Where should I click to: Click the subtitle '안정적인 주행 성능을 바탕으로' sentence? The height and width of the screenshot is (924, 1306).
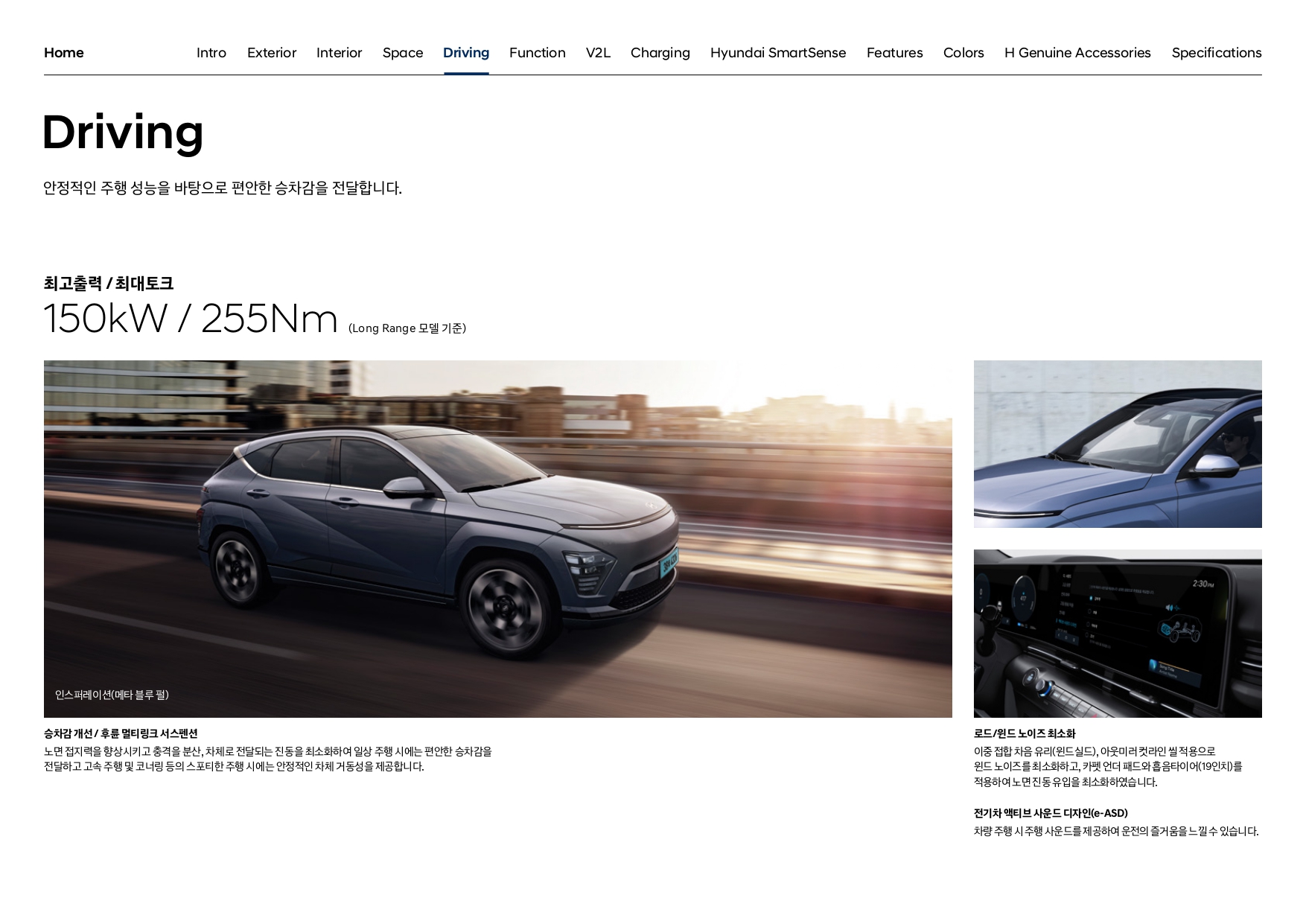coord(223,188)
